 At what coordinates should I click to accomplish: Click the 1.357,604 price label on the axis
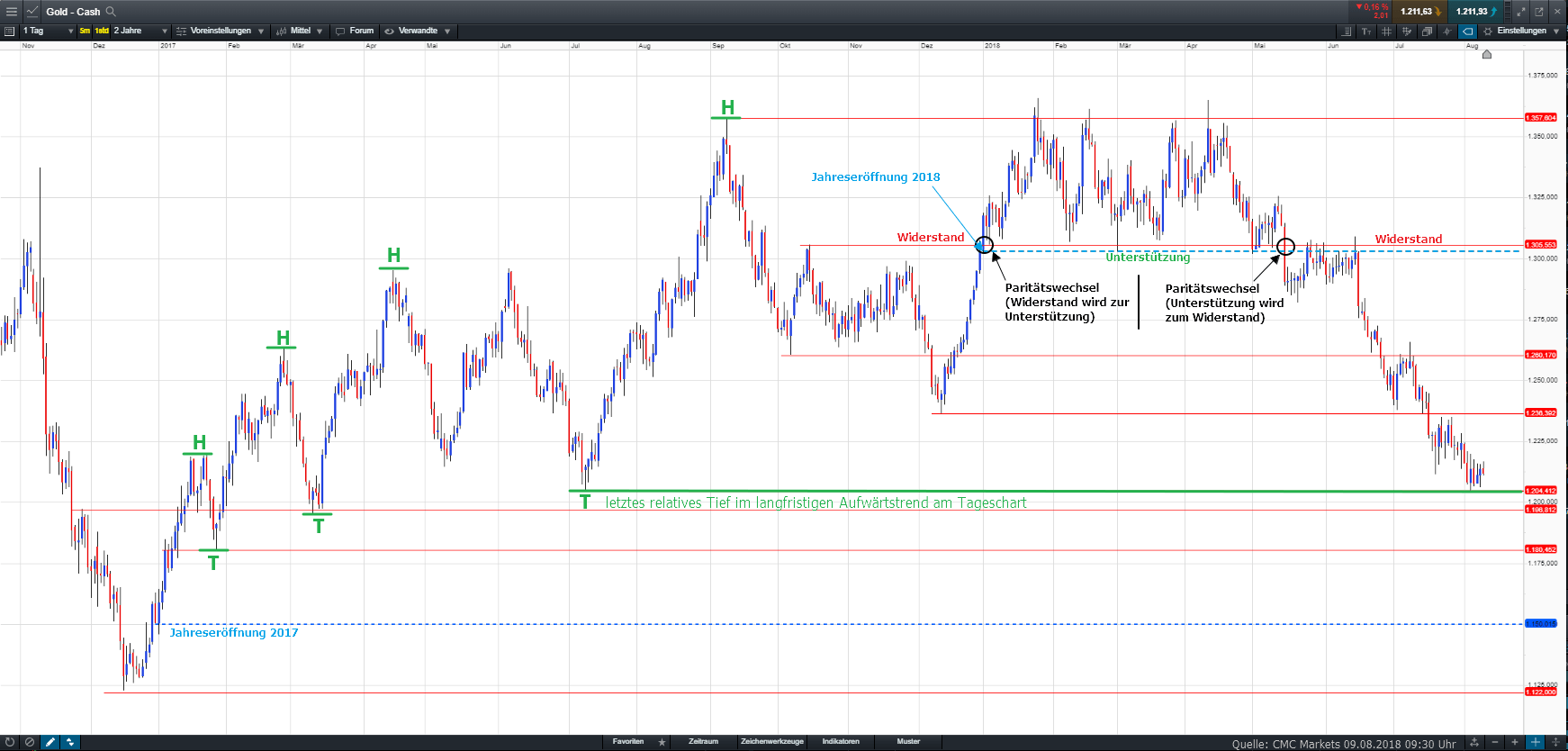1541,118
